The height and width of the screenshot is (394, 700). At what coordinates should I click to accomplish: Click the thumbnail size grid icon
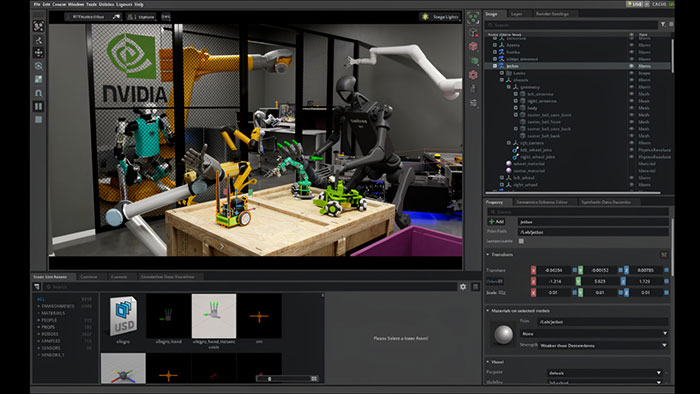(x=314, y=378)
